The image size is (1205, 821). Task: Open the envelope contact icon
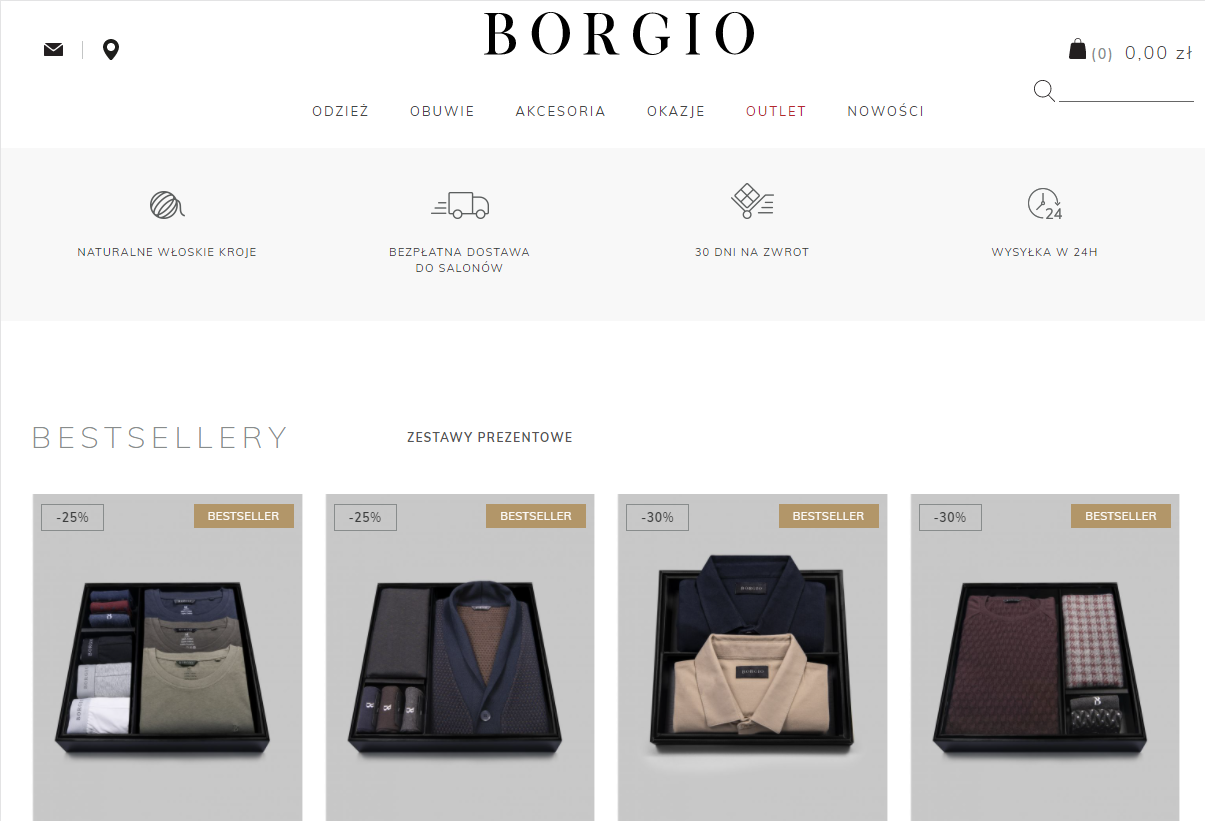[x=53, y=50]
